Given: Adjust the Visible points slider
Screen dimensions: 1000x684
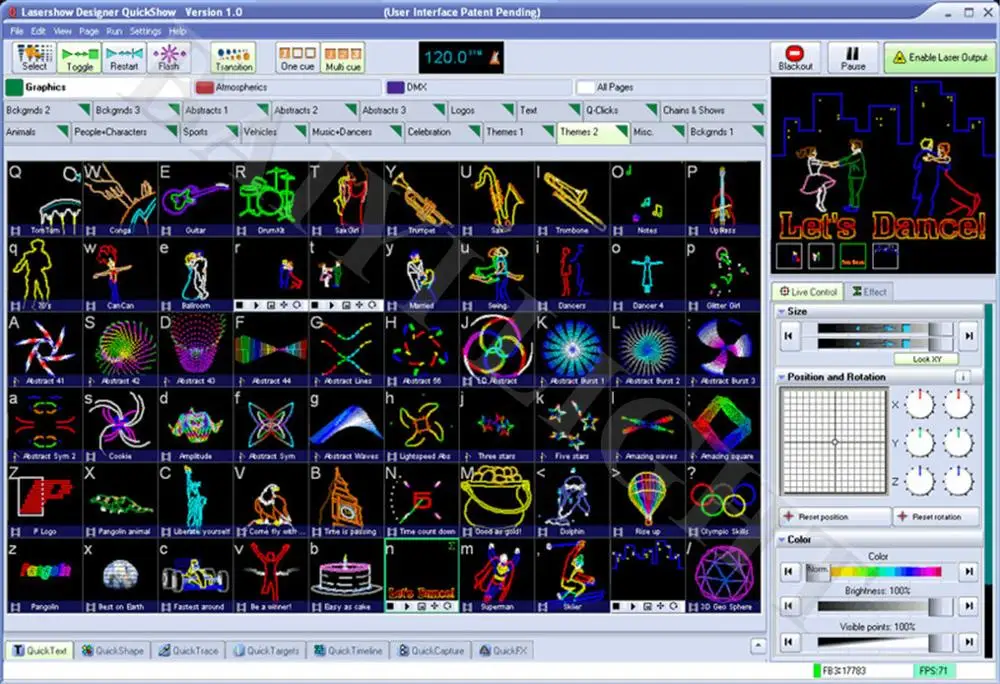Looking at the screenshot, I should tap(885, 642).
